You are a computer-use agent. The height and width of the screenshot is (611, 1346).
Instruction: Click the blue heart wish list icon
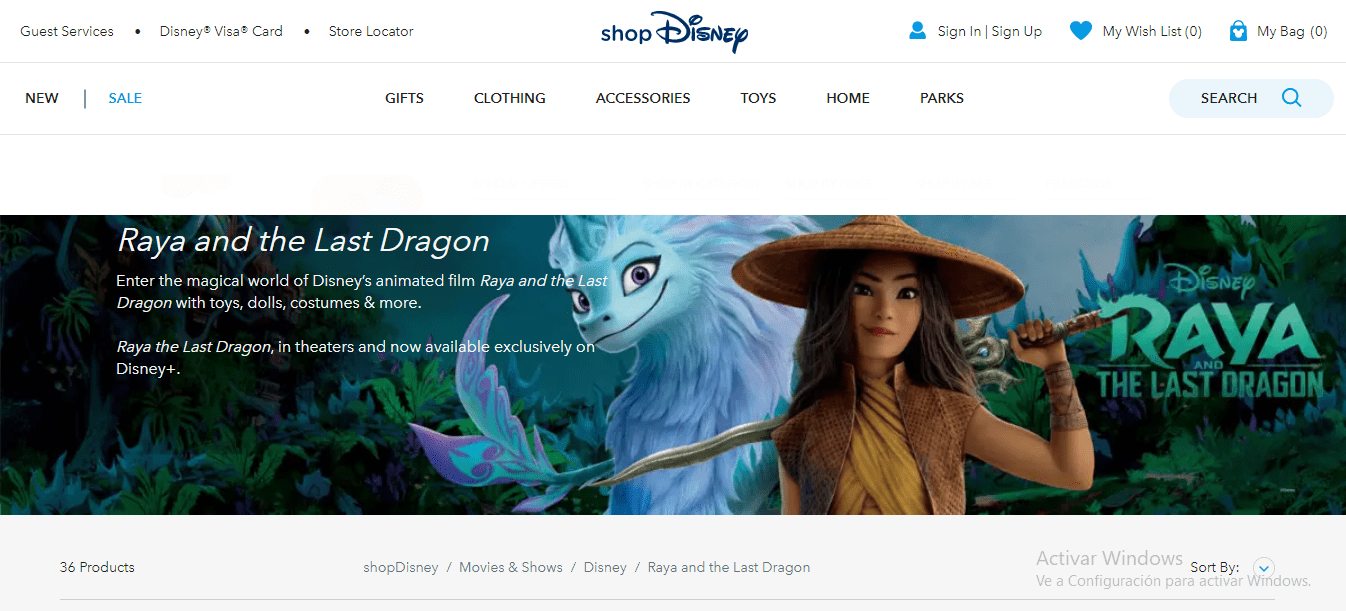[x=1080, y=31]
